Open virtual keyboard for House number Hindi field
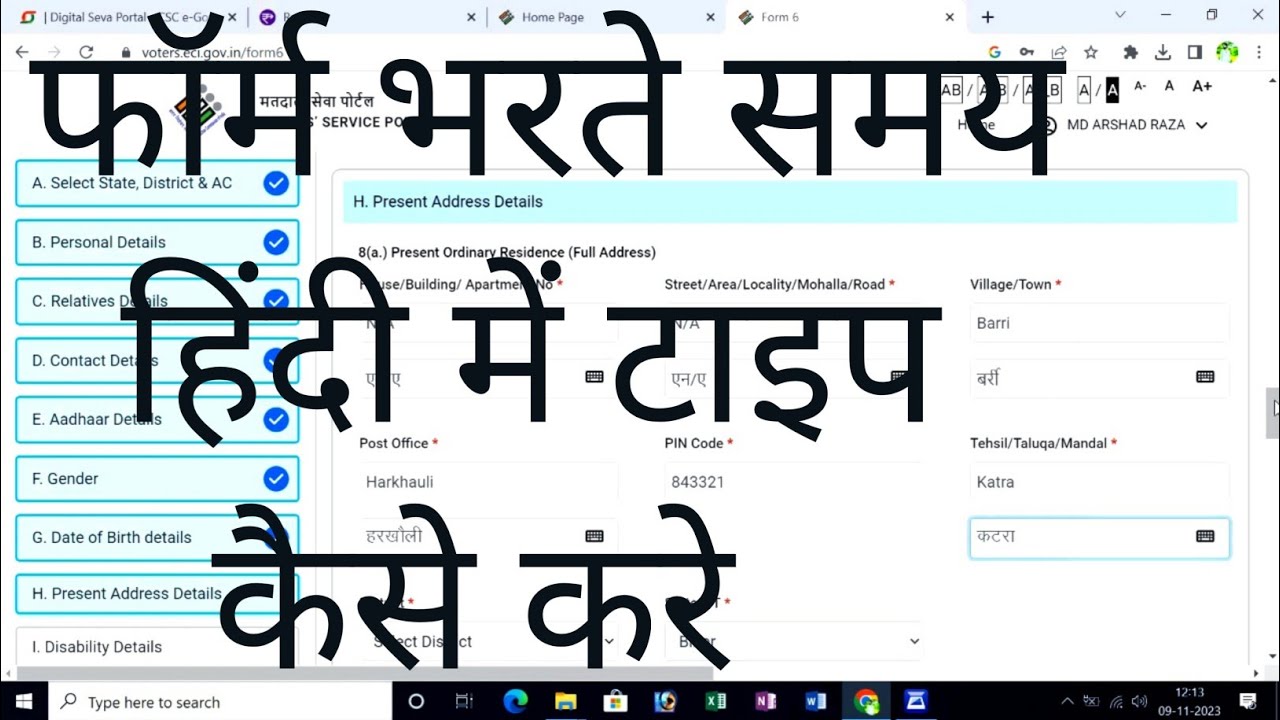The width and height of the screenshot is (1280, 720). tap(594, 377)
